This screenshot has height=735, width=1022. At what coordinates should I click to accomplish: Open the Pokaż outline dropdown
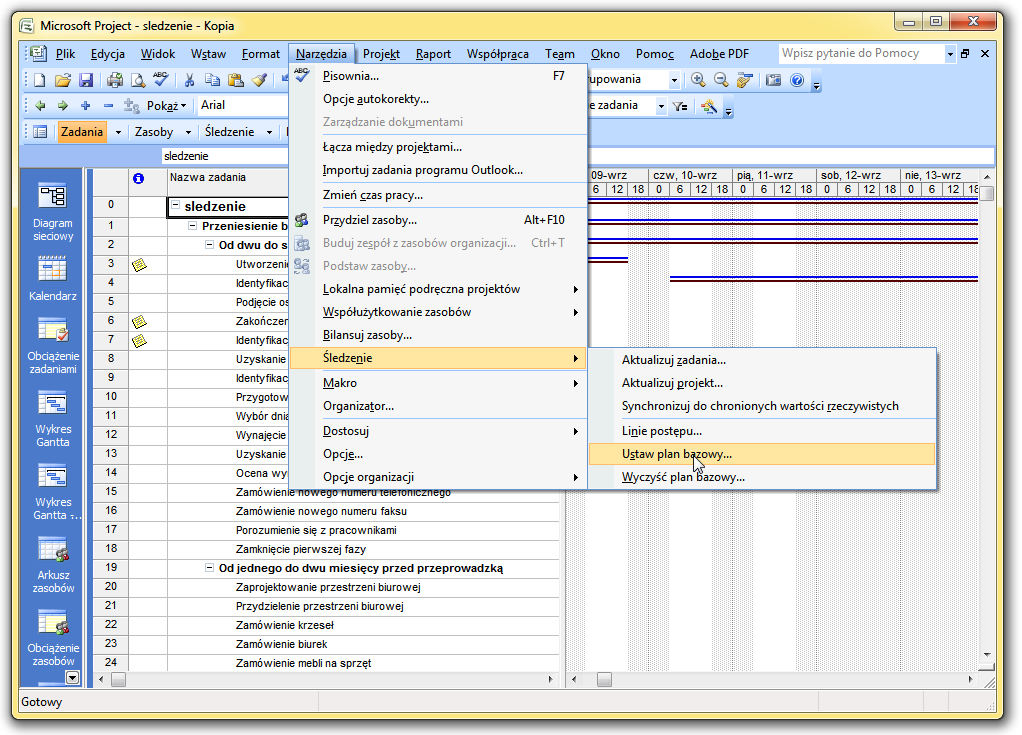(167, 106)
